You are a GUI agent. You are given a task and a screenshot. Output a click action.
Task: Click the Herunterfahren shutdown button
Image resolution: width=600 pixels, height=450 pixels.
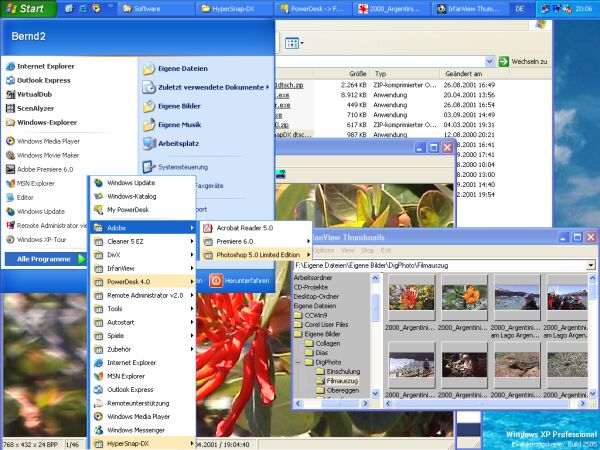tap(239, 281)
